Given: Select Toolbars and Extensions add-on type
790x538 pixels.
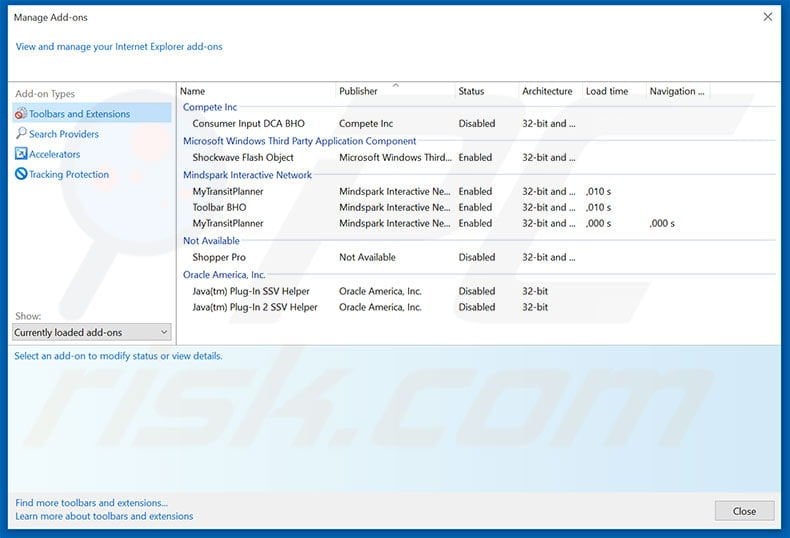Looking at the screenshot, I should (92, 114).
